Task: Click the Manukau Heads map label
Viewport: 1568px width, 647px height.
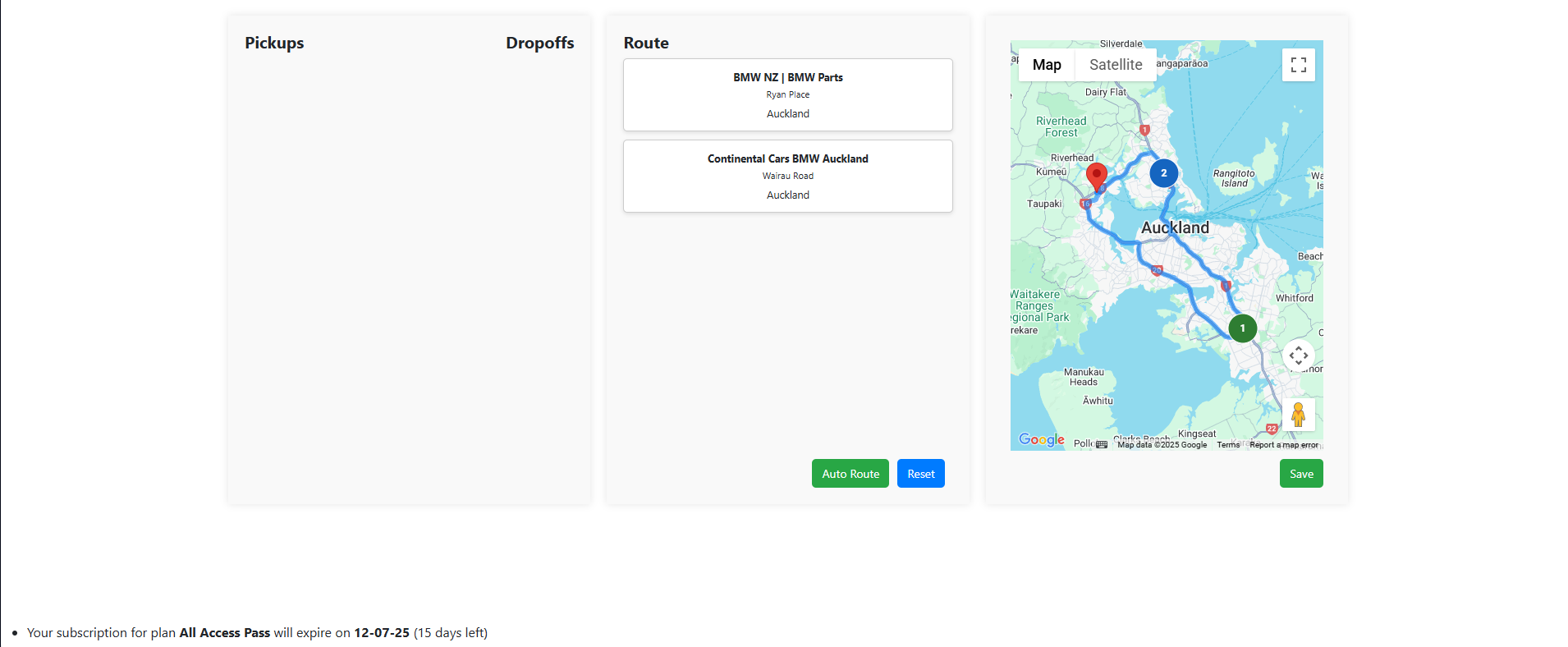Action: (1084, 377)
